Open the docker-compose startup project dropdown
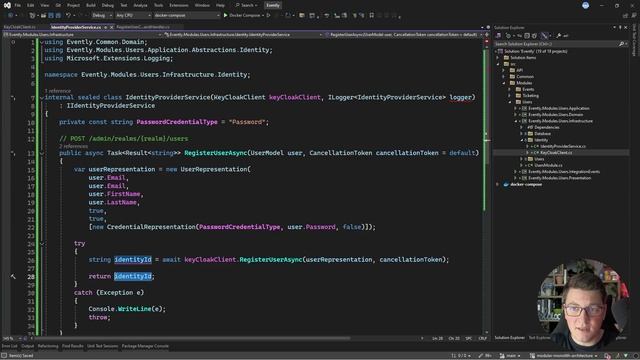This screenshot has width=640, height=360. click(187, 16)
